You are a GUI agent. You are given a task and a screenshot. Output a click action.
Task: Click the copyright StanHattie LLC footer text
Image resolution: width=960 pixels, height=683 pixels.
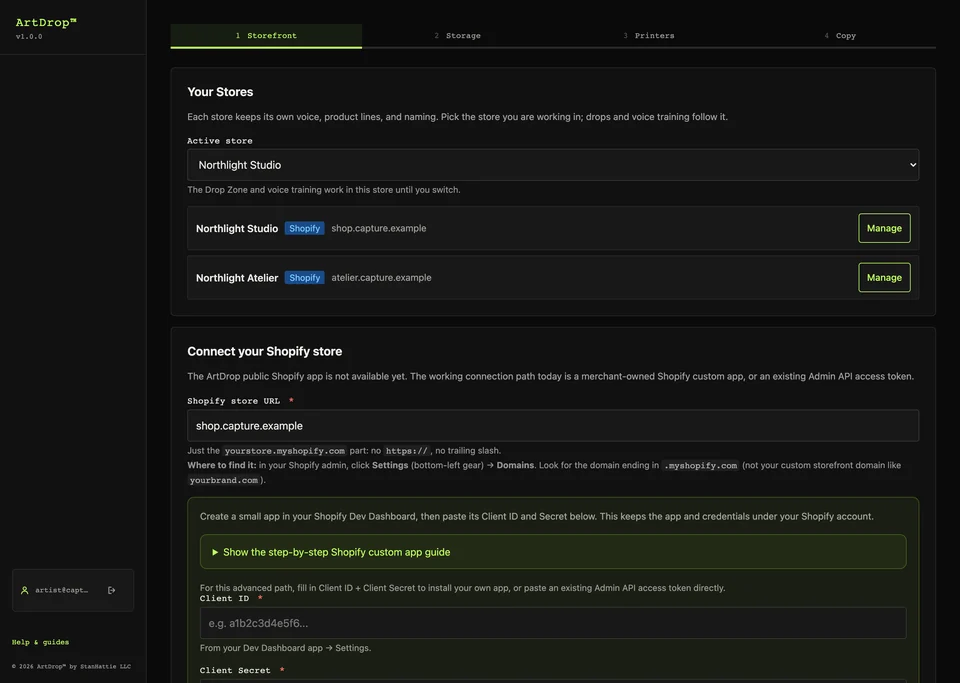71,666
